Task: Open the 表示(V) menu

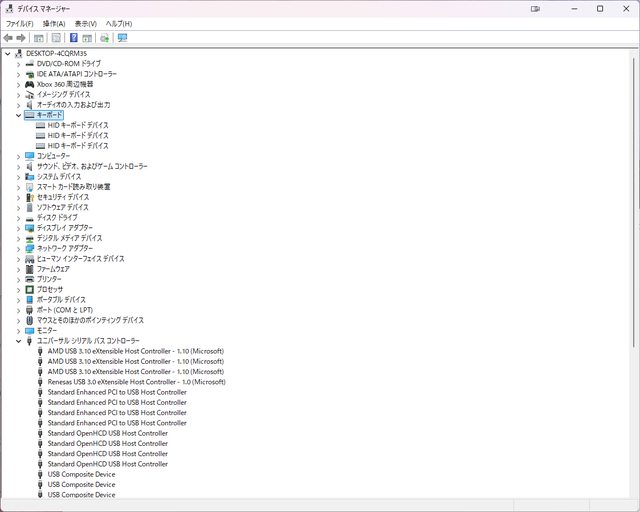Action: [x=86, y=23]
